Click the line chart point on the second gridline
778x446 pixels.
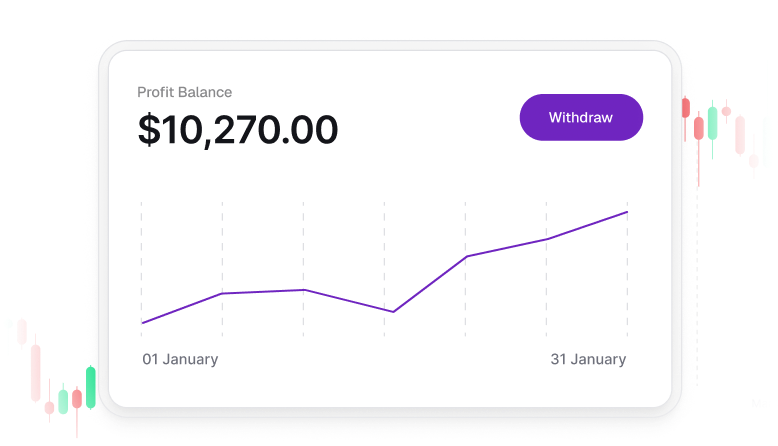222,293
